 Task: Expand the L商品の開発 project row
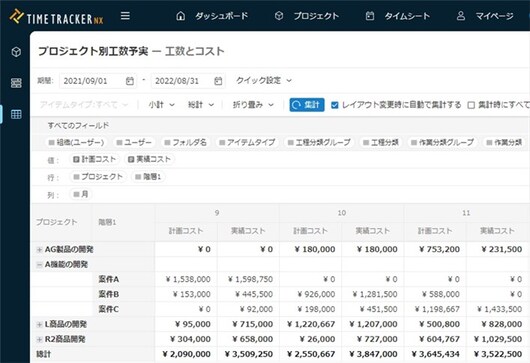[40, 324]
